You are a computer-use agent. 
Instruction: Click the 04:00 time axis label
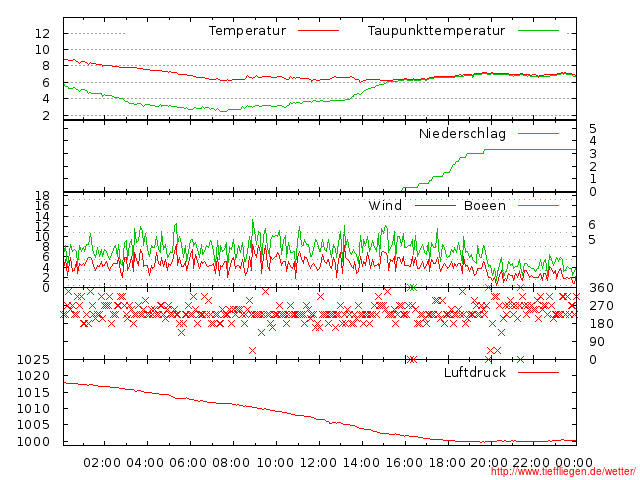[145, 463]
